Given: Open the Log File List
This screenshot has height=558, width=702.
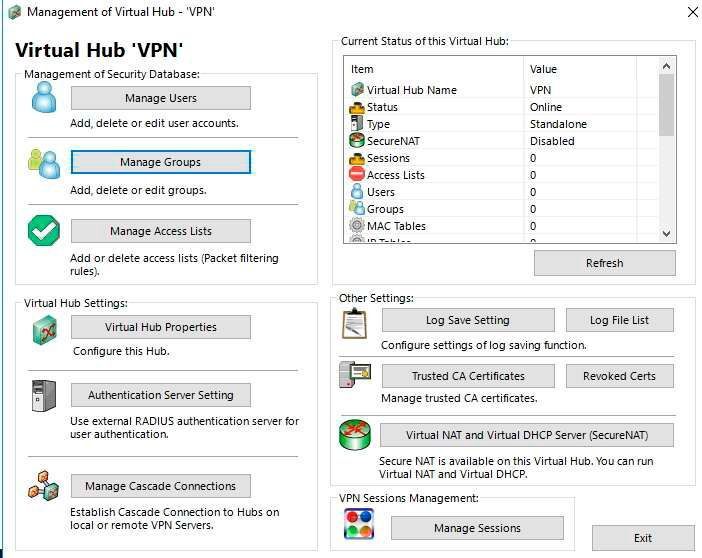Looking at the screenshot, I should 620,320.
